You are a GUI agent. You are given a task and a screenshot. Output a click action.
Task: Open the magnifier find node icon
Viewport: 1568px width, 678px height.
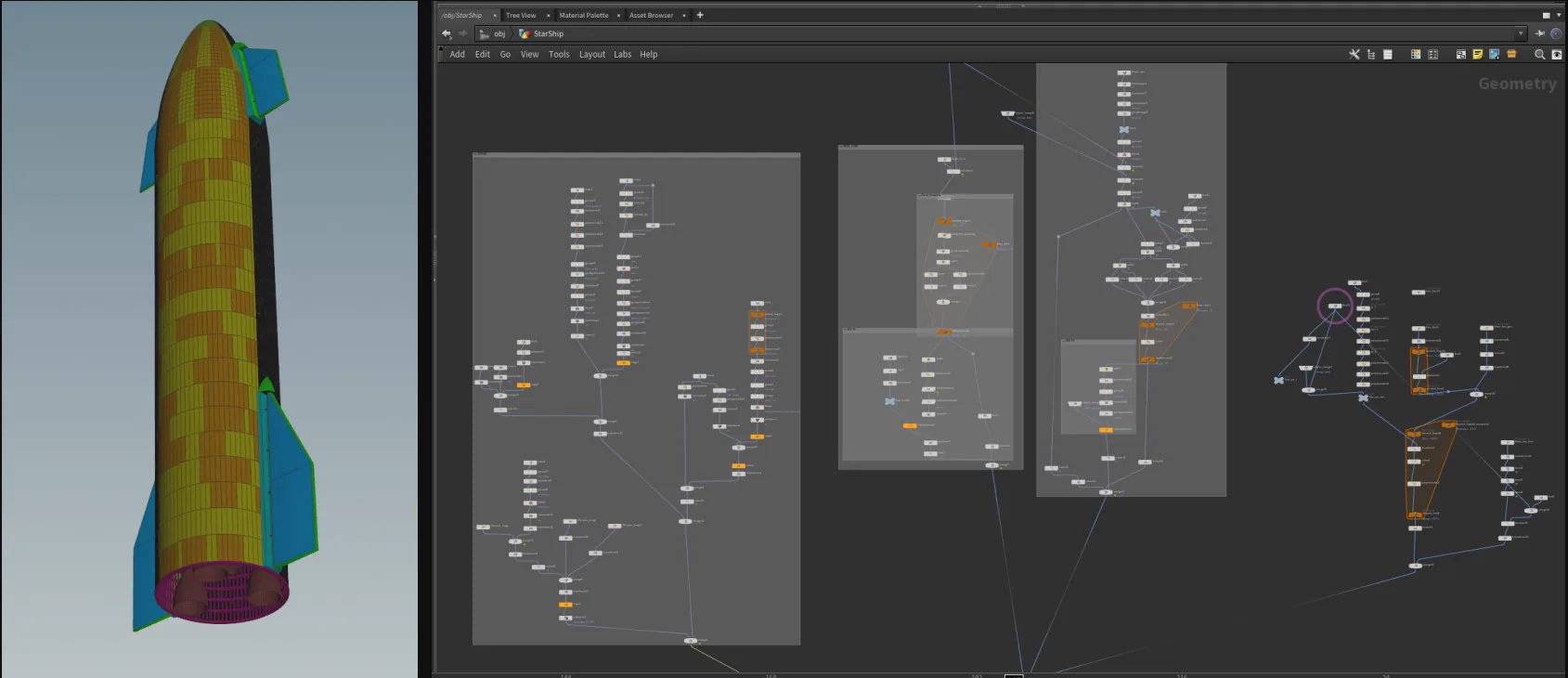pyautogui.click(x=1540, y=55)
